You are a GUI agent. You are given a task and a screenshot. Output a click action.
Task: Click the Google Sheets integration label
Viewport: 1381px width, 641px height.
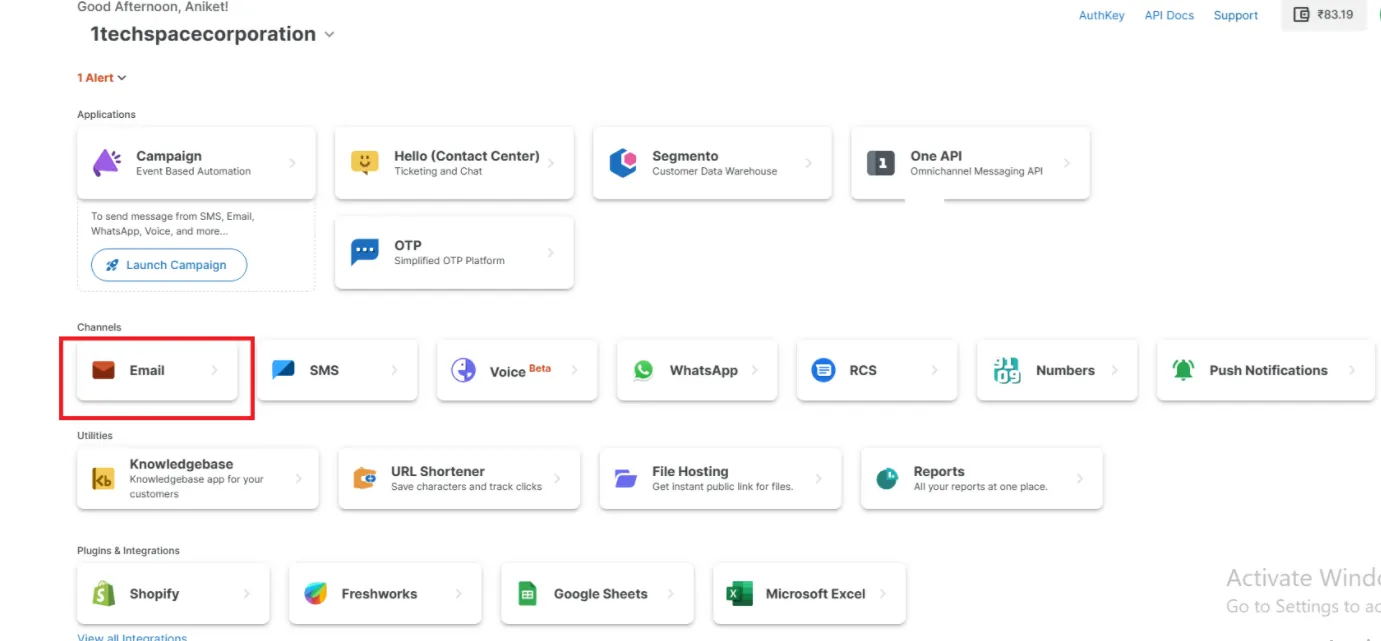[601, 594]
